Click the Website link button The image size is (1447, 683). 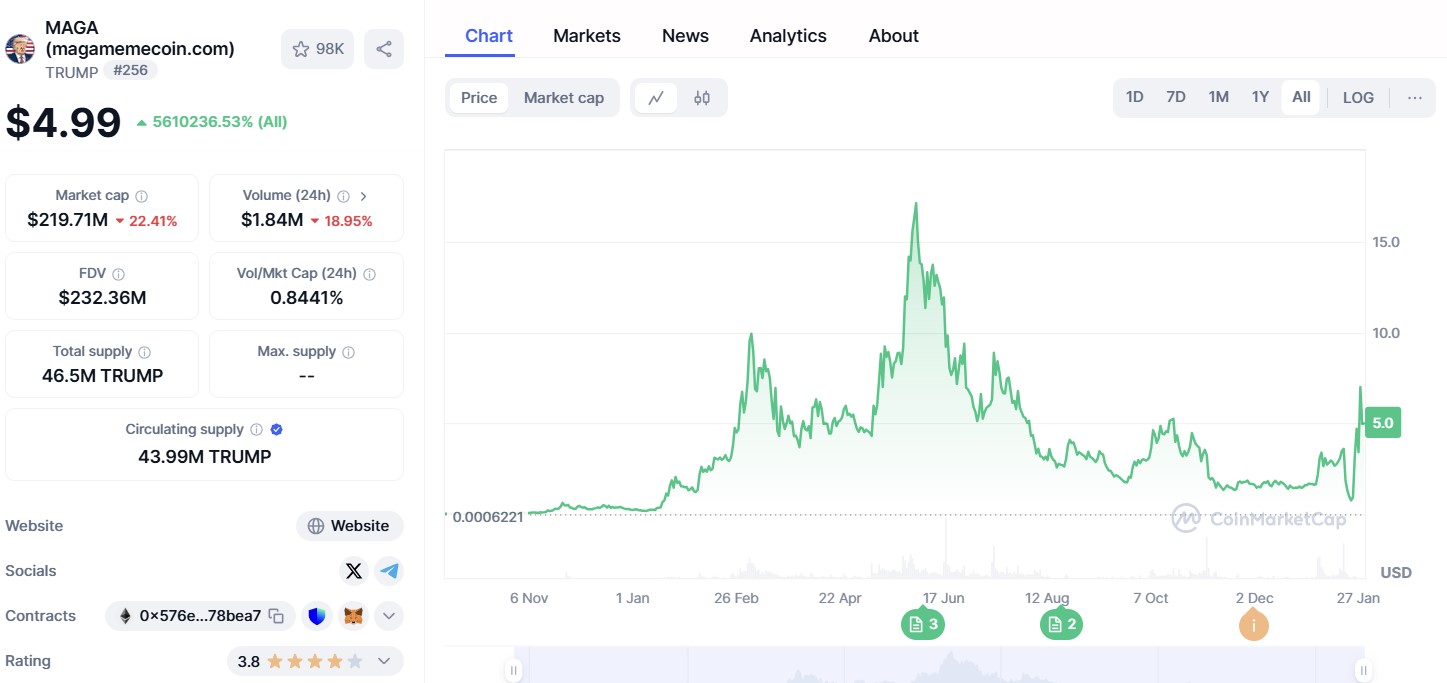(x=349, y=526)
